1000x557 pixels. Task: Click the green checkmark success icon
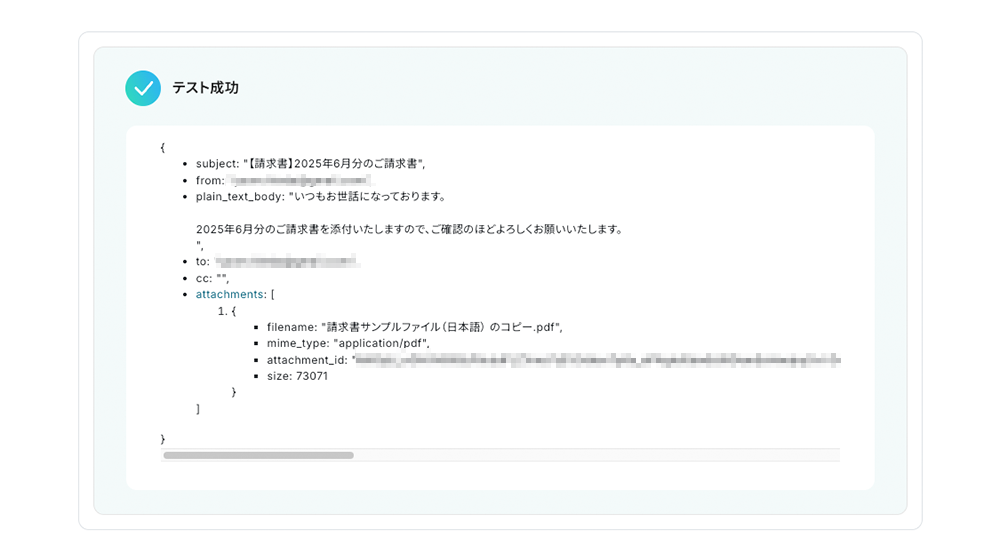(x=143, y=88)
